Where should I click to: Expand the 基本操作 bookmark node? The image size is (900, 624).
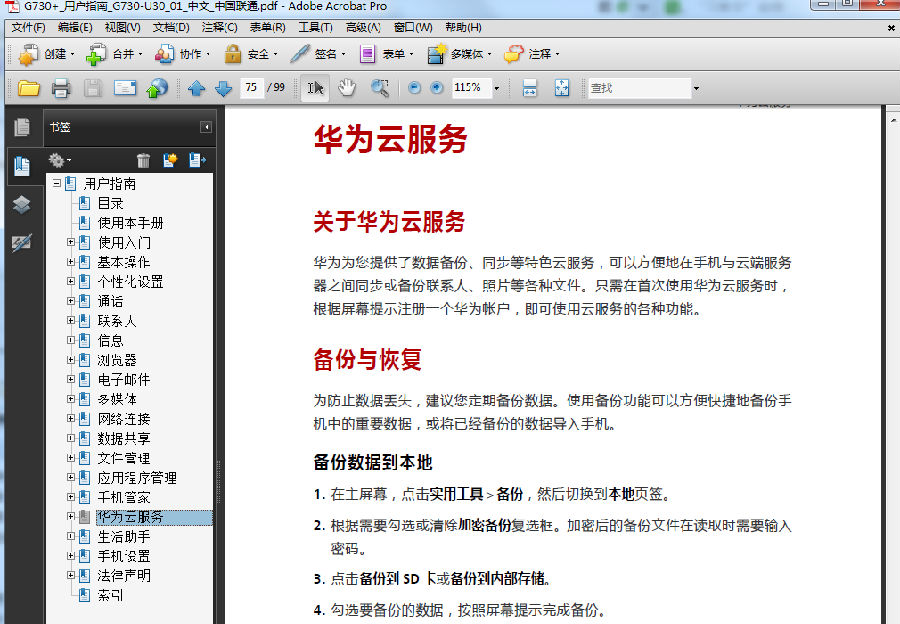70,262
